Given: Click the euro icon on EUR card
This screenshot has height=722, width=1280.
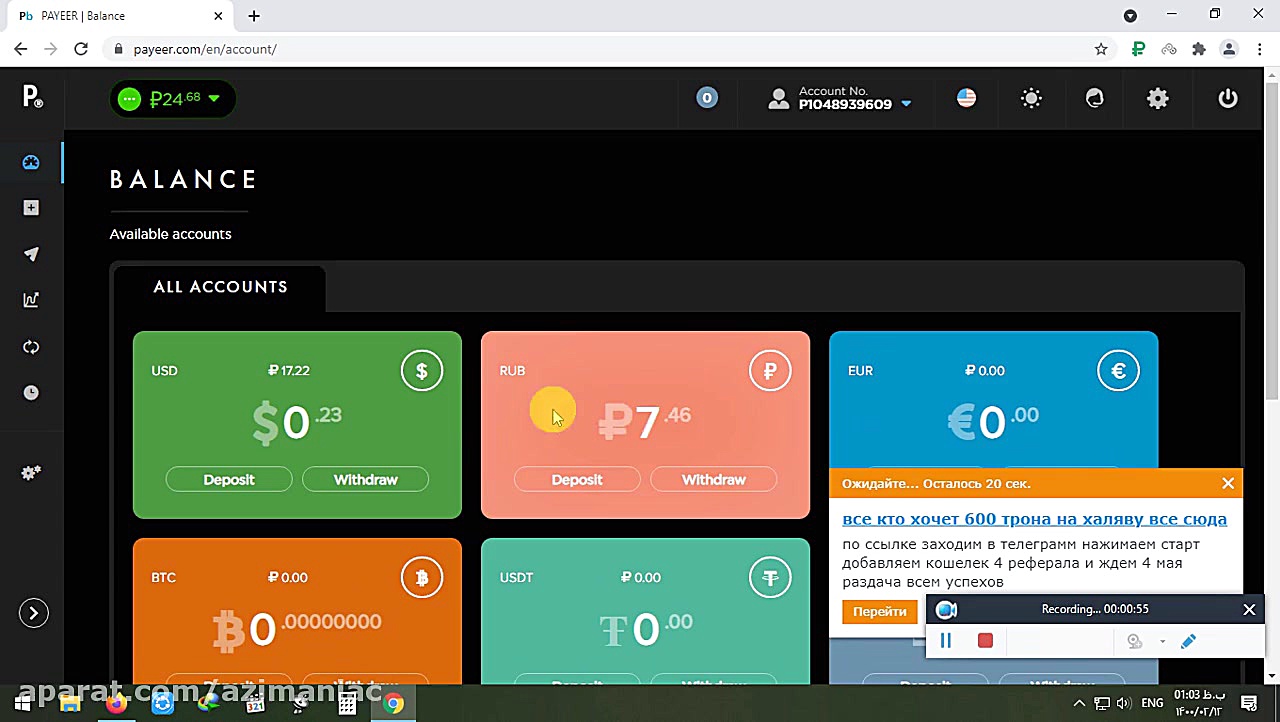Looking at the screenshot, I should pos(1118,371).
